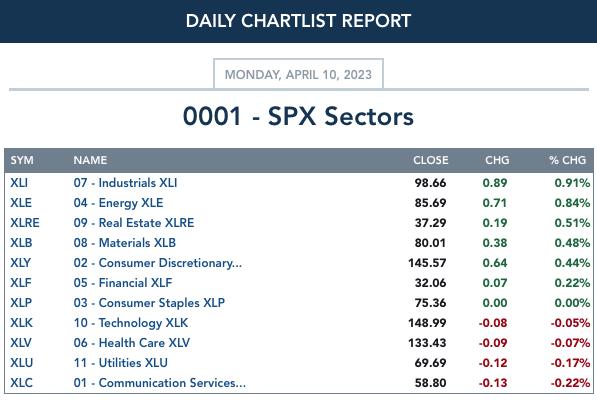Select the XLC ticker symbol
Screen dimensions: 597x400
[x=21, y=383]
